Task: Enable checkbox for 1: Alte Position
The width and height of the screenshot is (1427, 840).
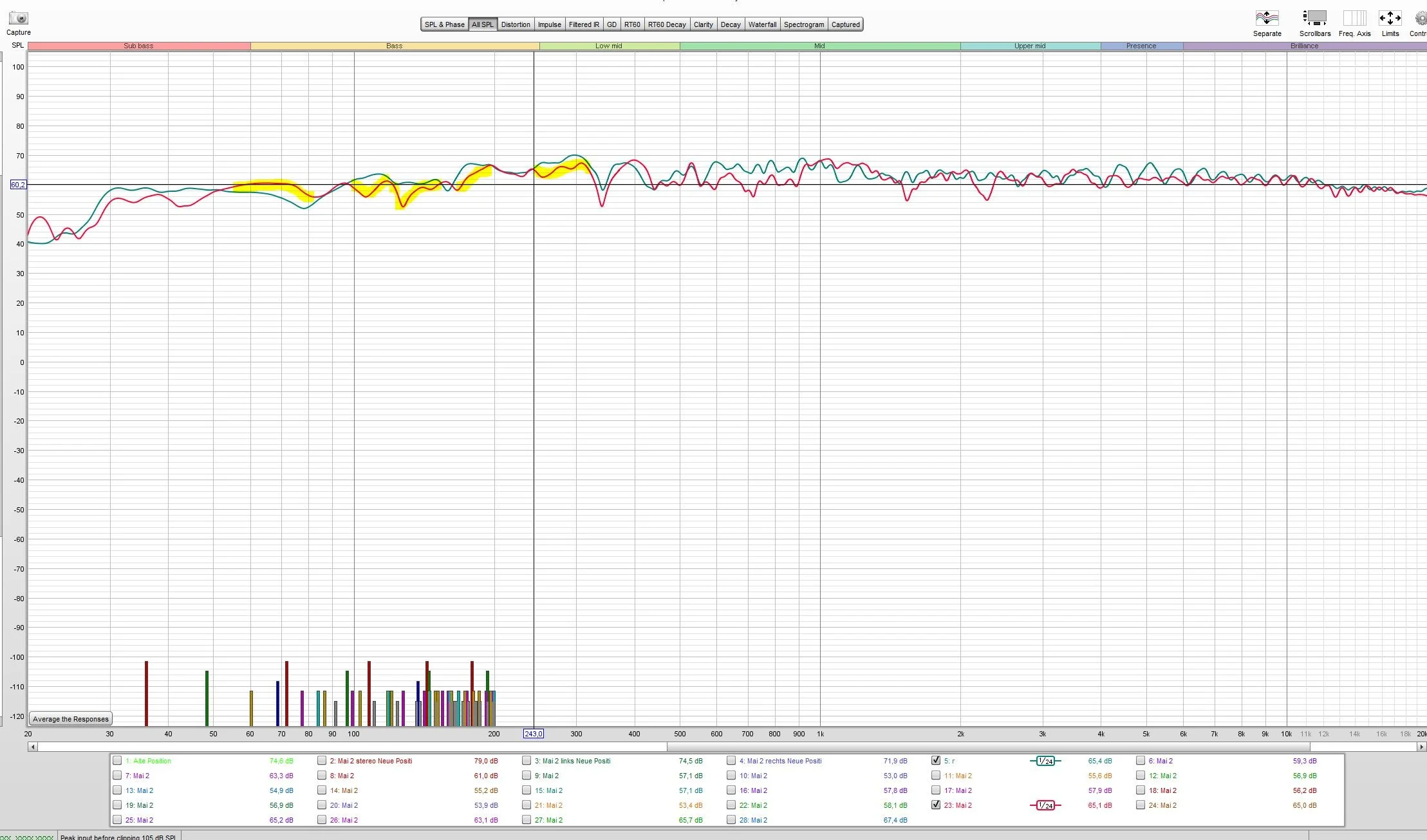Action: pyautogui.click(x=117, y=760)
